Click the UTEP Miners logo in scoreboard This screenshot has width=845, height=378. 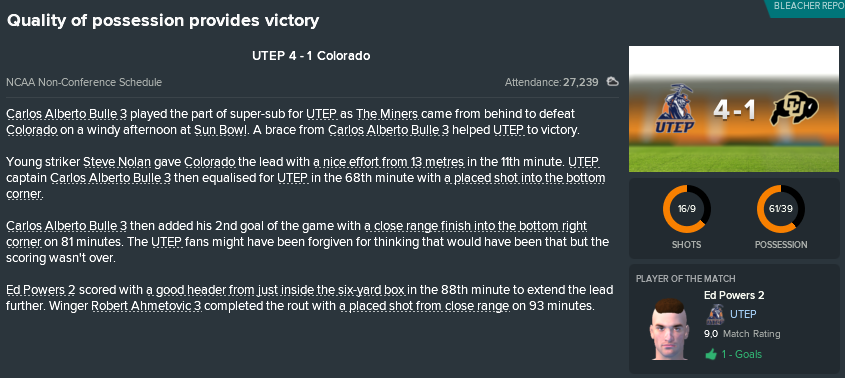[x=675, y=109]
